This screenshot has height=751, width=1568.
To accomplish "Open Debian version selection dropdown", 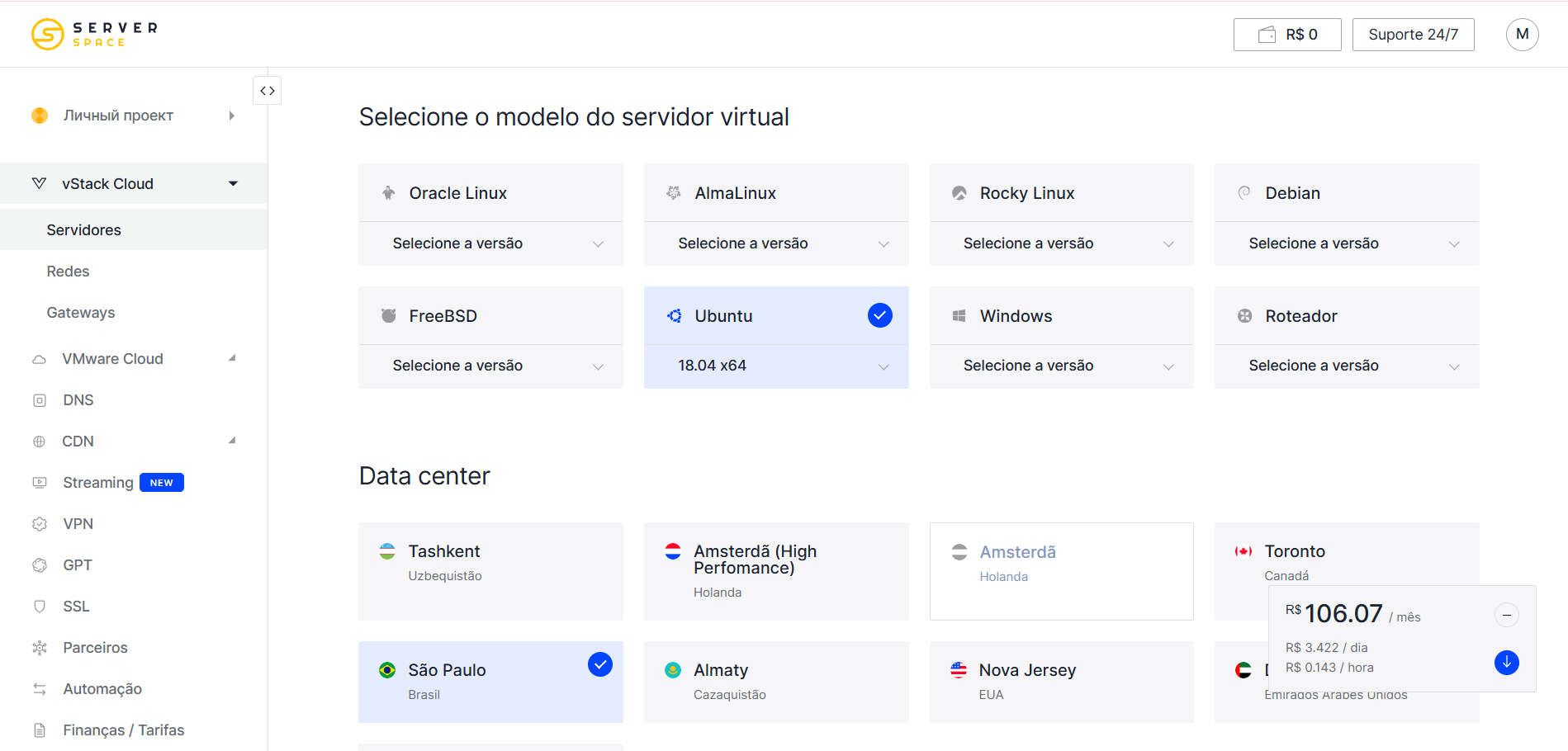I will click(x=1347, y=243).
